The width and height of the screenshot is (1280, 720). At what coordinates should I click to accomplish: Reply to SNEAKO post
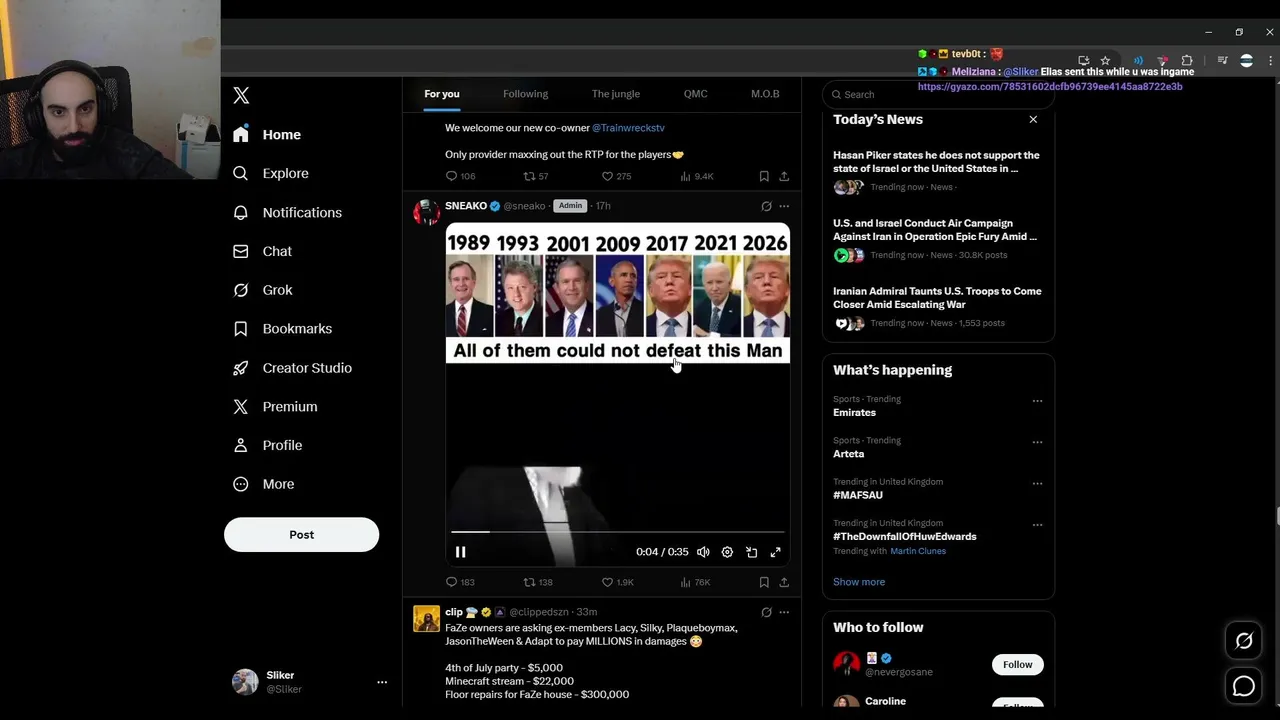460,582
